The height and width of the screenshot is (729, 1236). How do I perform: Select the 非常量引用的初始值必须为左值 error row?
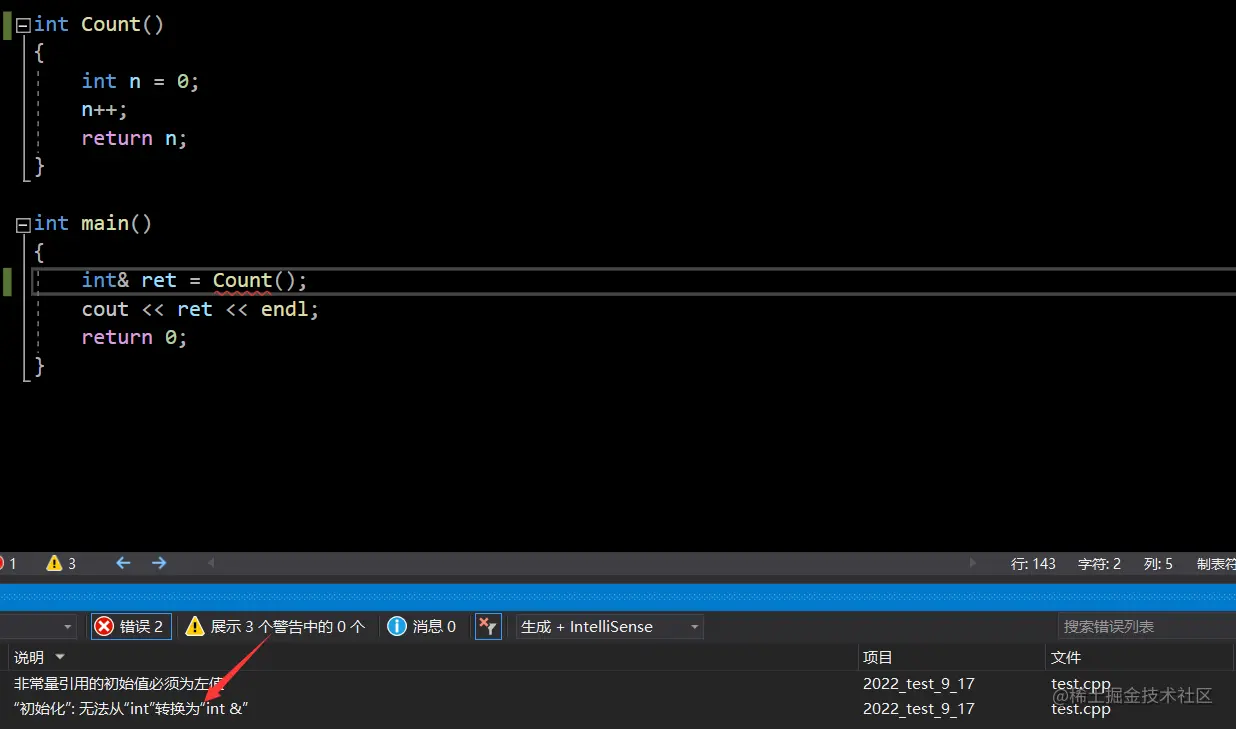click(618, 684)
